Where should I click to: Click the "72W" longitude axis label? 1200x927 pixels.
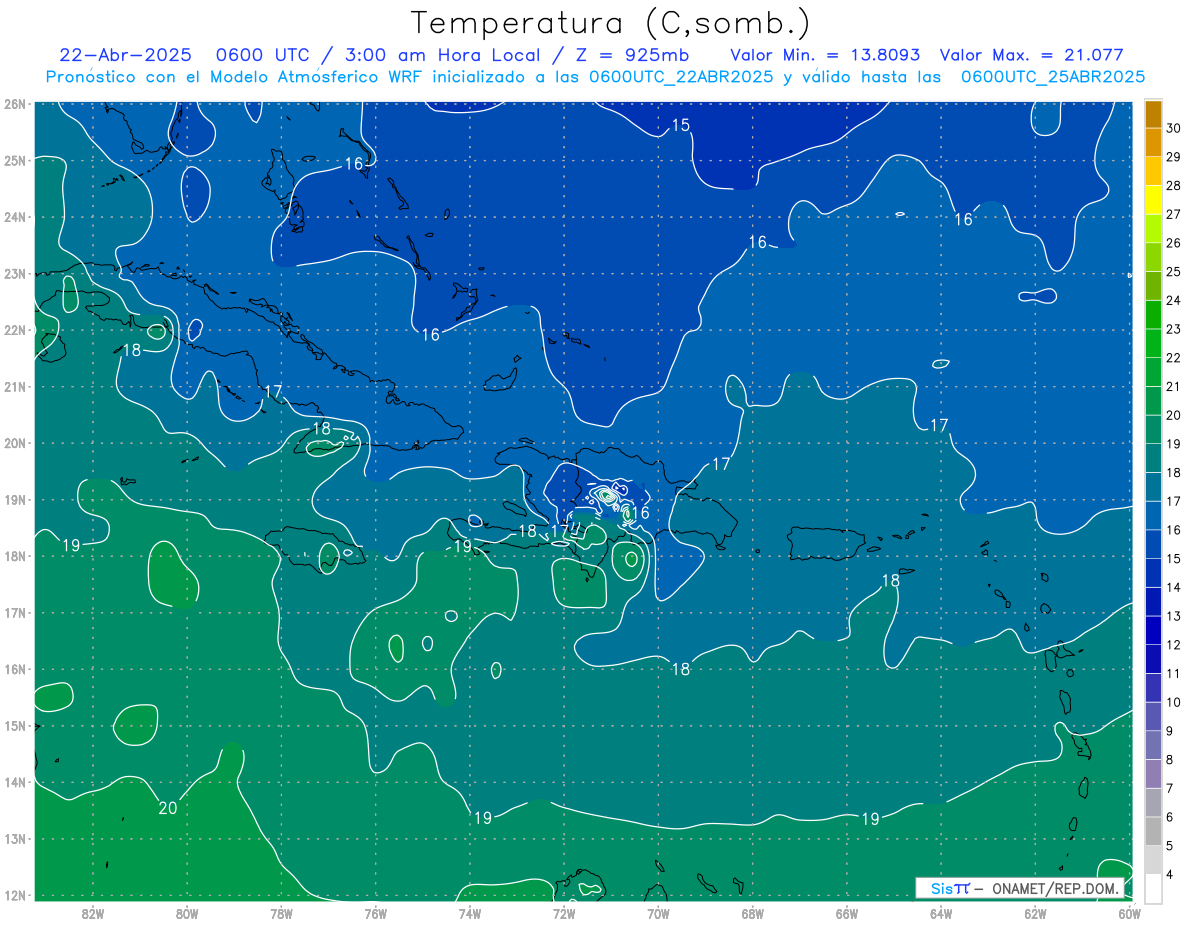564,913
